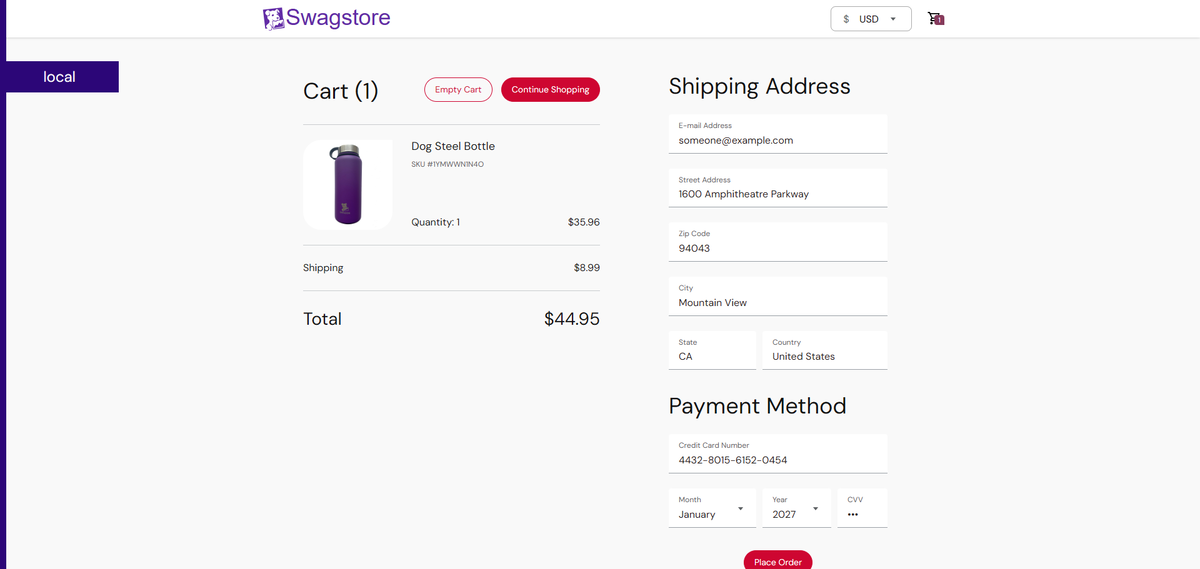This screenshot has height=569, width=1200.
Task: Click into the Zip Code field
Action: coord(778,242)
